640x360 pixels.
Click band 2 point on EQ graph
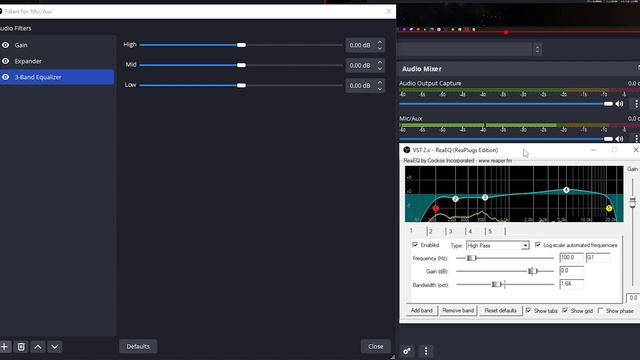(x=455, y=199)
